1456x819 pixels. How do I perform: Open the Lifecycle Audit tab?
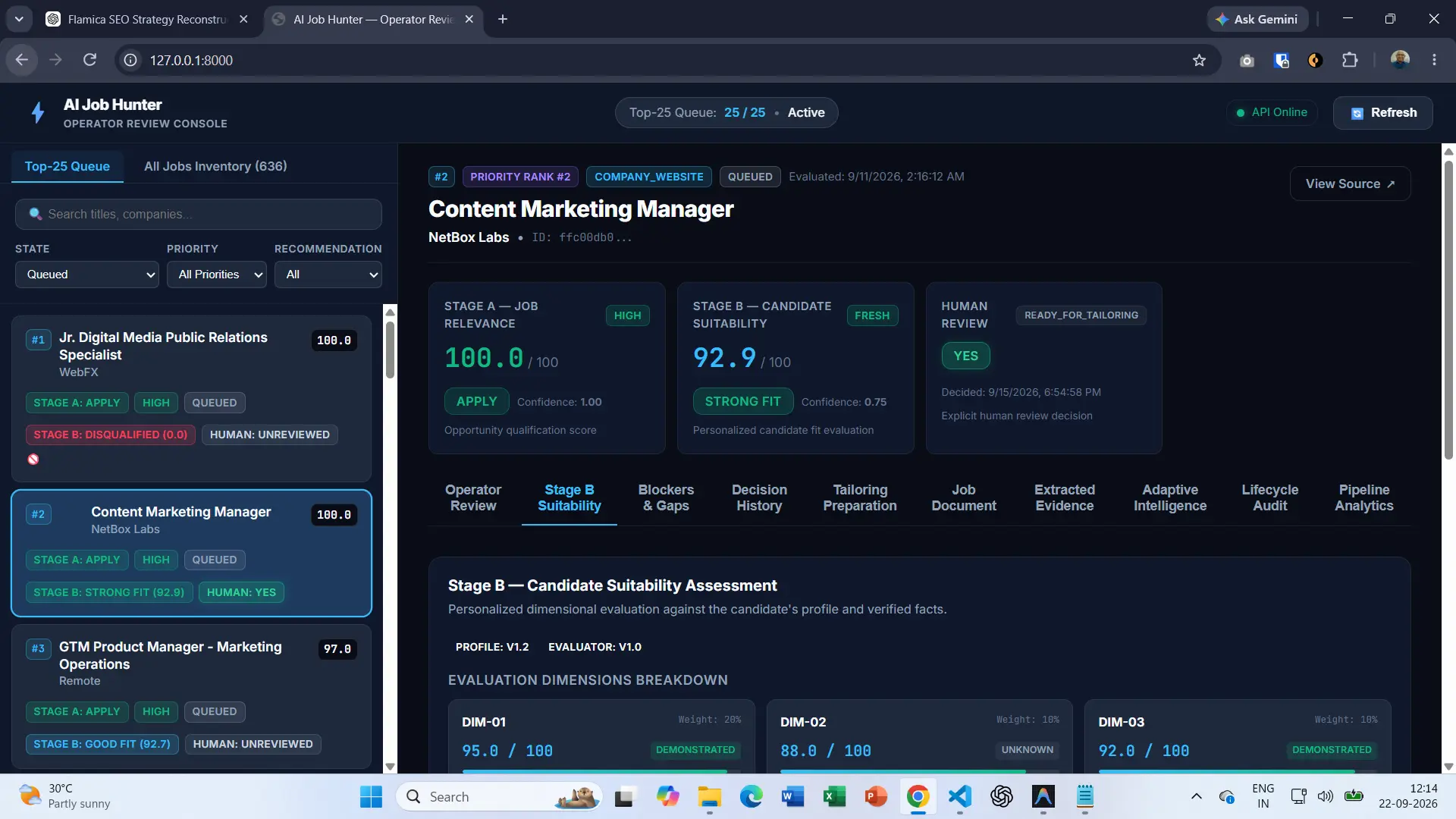[x=1270, y=498]
